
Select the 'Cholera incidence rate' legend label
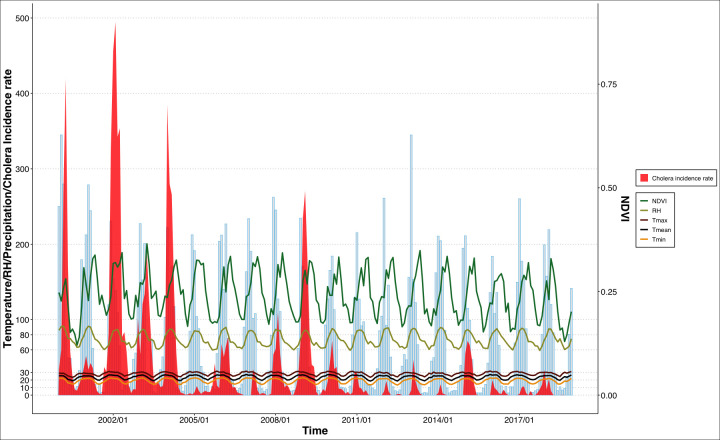682,178
